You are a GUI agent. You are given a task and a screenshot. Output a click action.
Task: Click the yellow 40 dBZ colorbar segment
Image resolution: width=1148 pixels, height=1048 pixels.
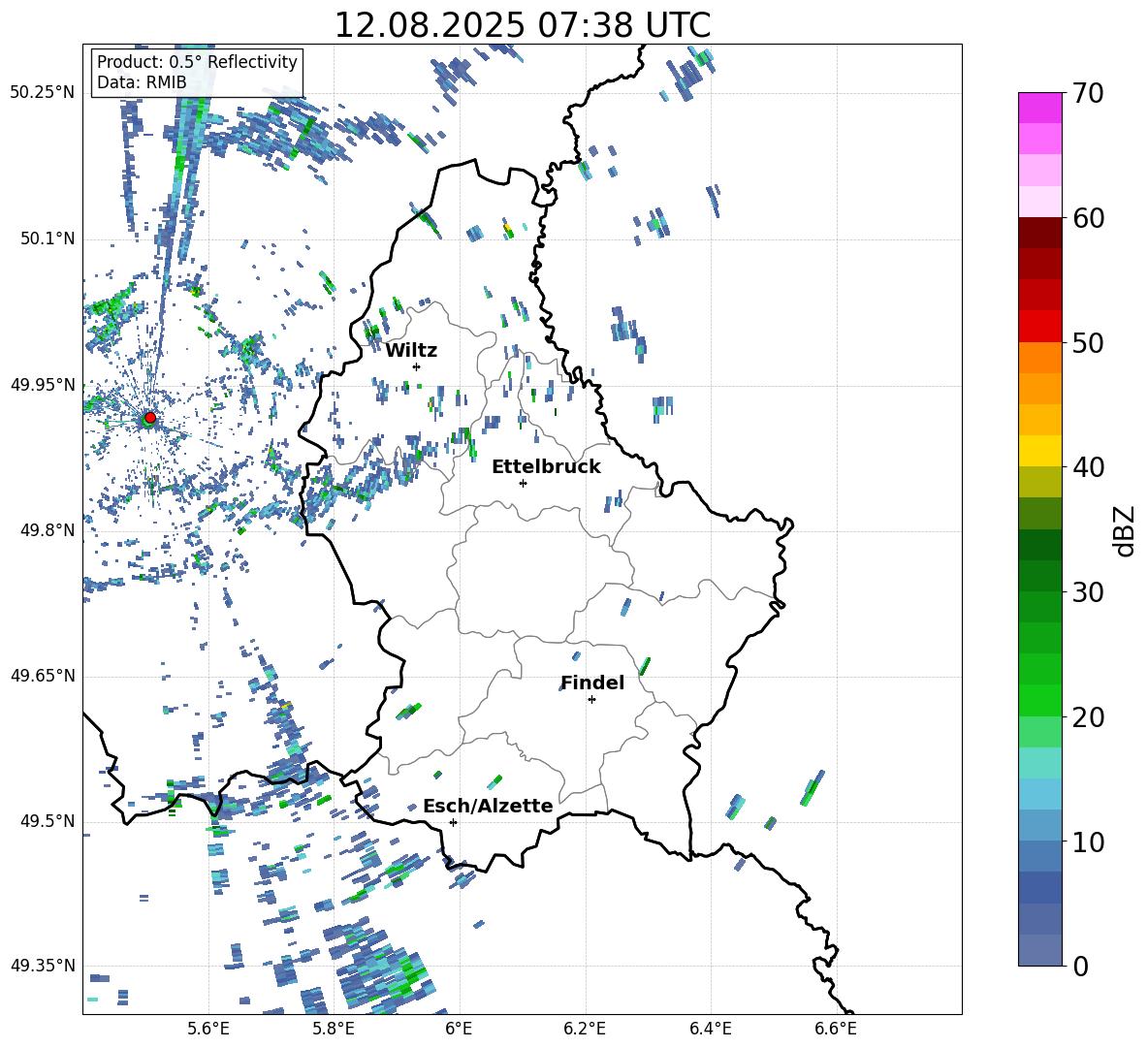[x=1040, y=451]
